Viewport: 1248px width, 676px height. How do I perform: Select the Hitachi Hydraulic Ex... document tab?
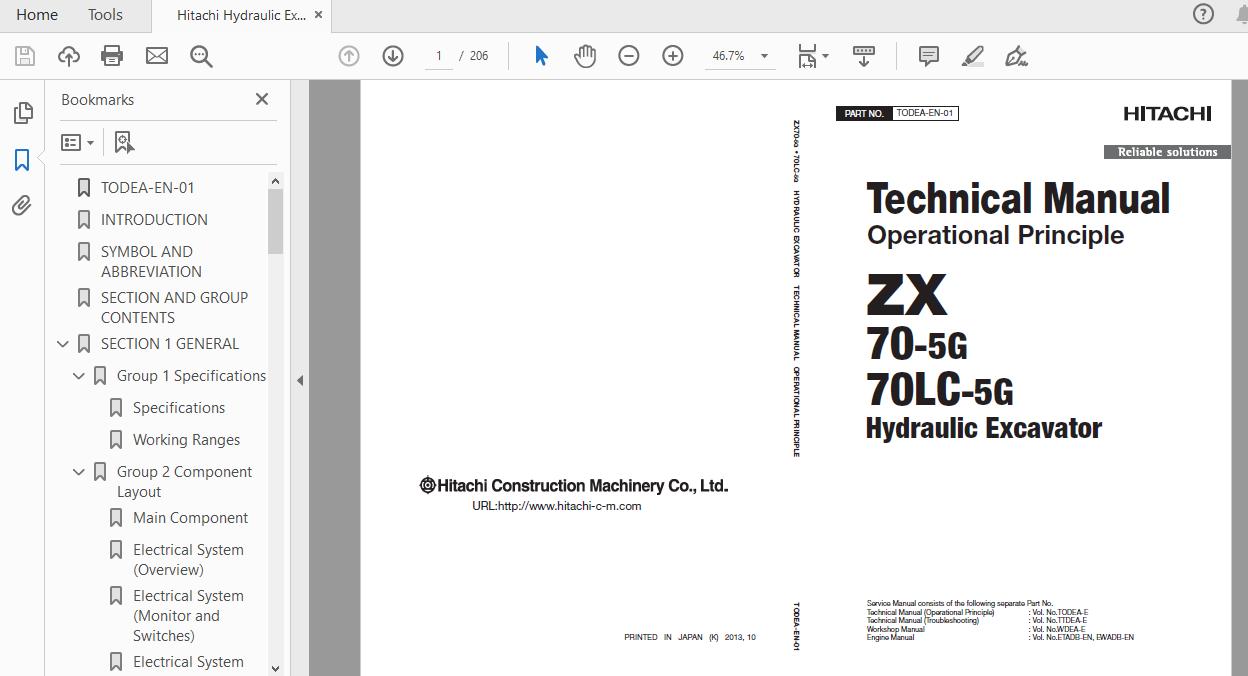coord(241,15)
